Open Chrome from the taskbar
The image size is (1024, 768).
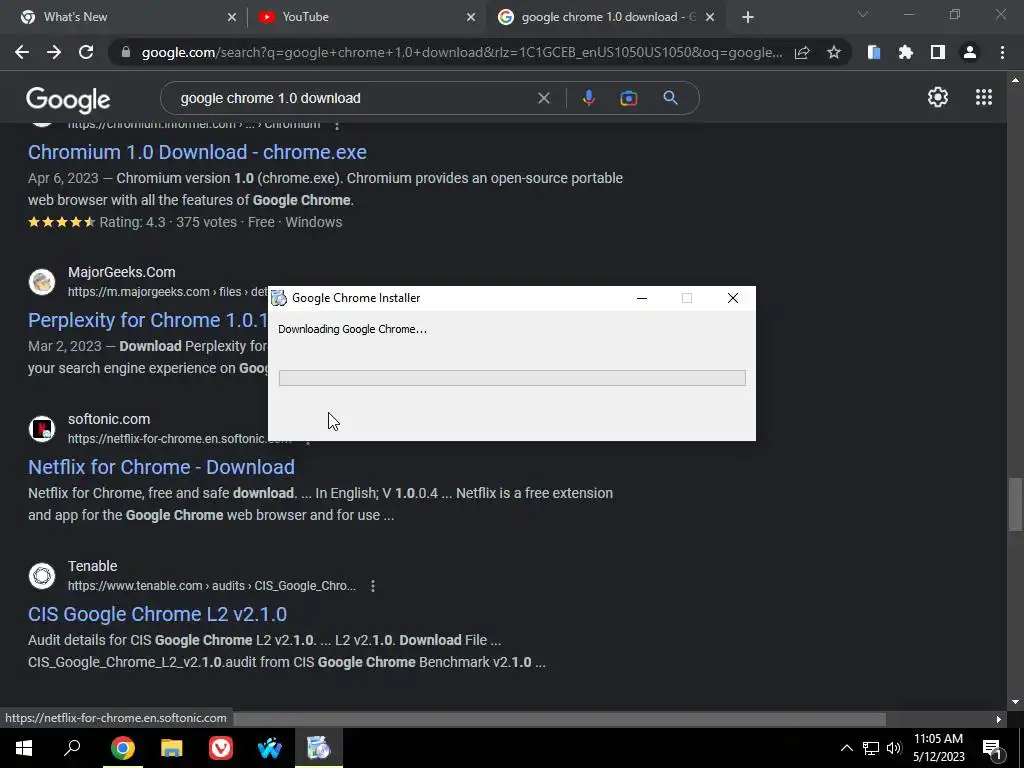tap(122, 748)
